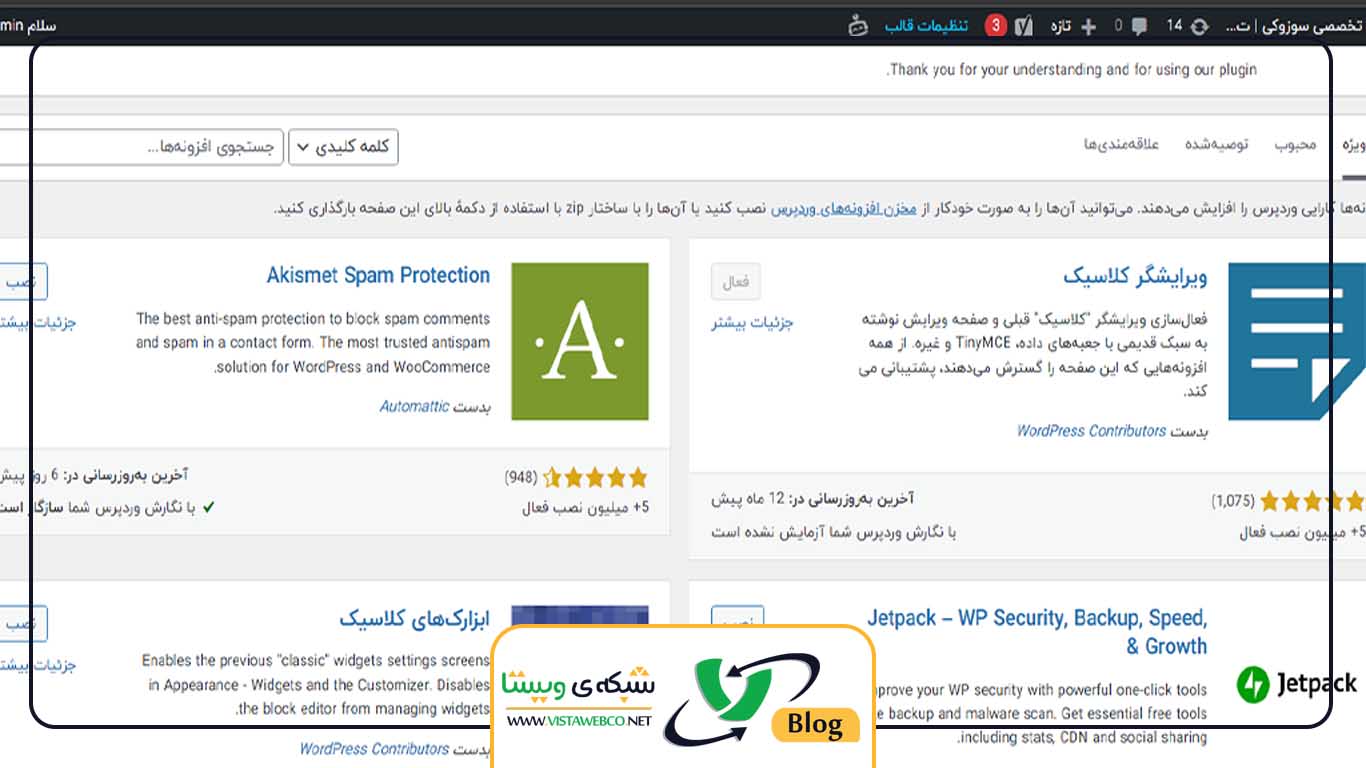The width and height of the screenshot is (1366, 768).
Task: Expand the کلمه کلیدی search type dropdown
Action: point(343,147)
